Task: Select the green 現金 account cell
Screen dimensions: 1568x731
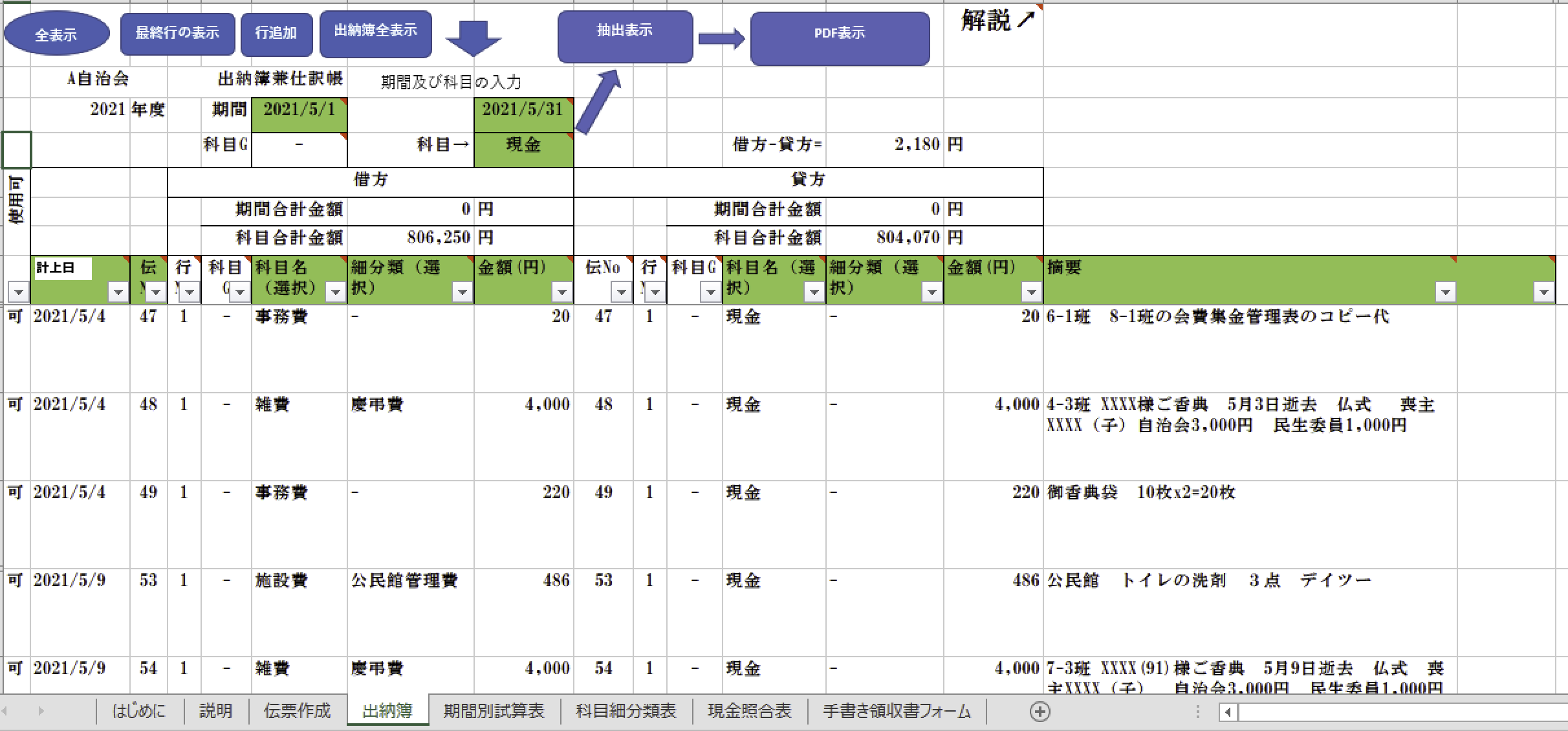Action: click(523, 145)
